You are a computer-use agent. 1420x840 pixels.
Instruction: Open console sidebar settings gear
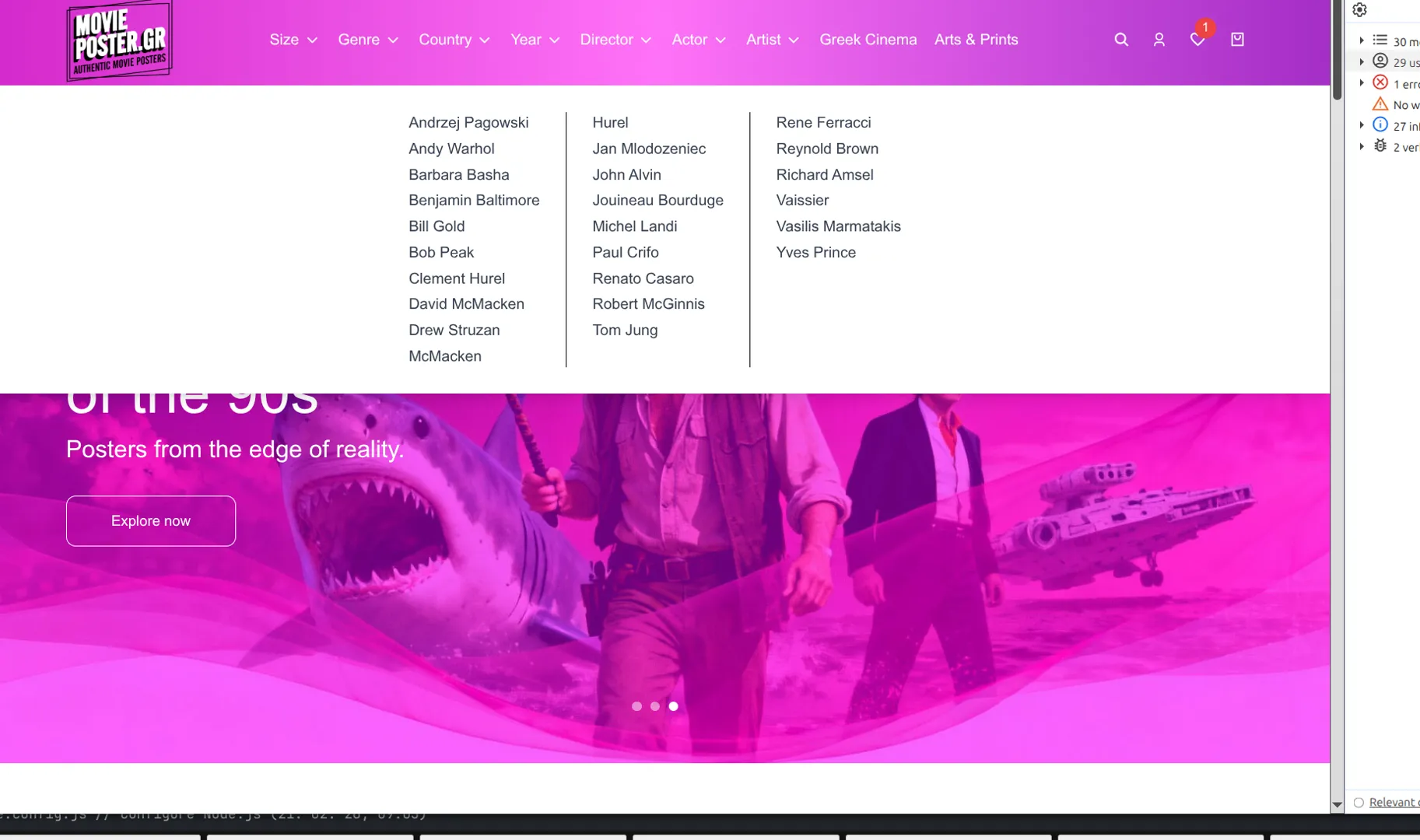coord(1359,10)
